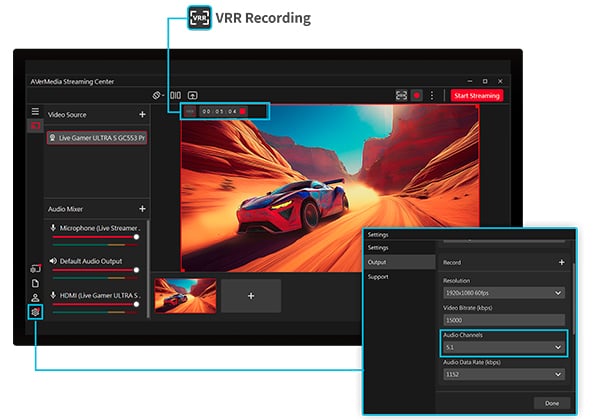Click the Done button in Settings dialog
The image size is (600, 420).
(x=552, y=403)
